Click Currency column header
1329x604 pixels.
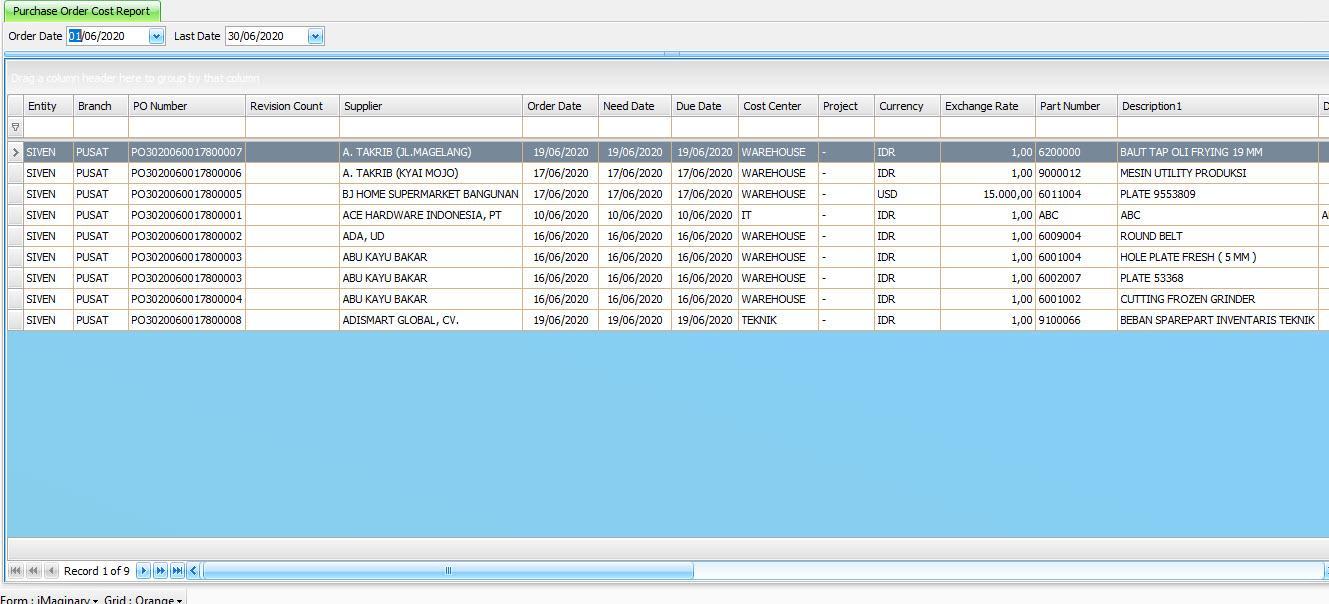tap(907, 106)
